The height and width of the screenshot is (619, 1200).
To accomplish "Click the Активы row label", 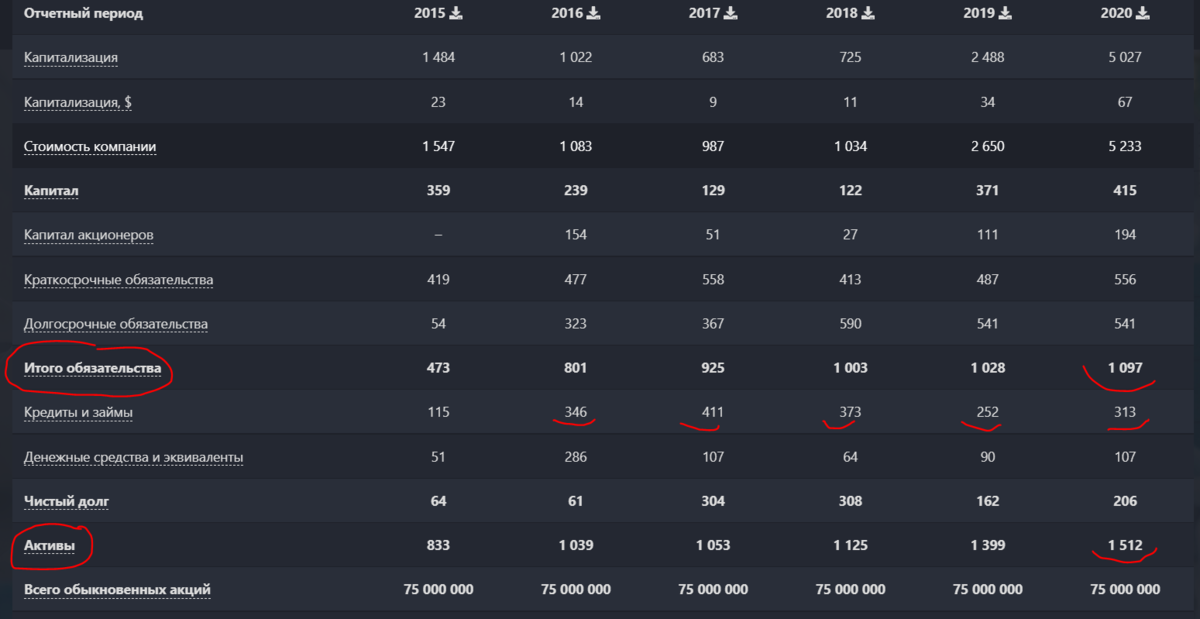I will 50,545.
